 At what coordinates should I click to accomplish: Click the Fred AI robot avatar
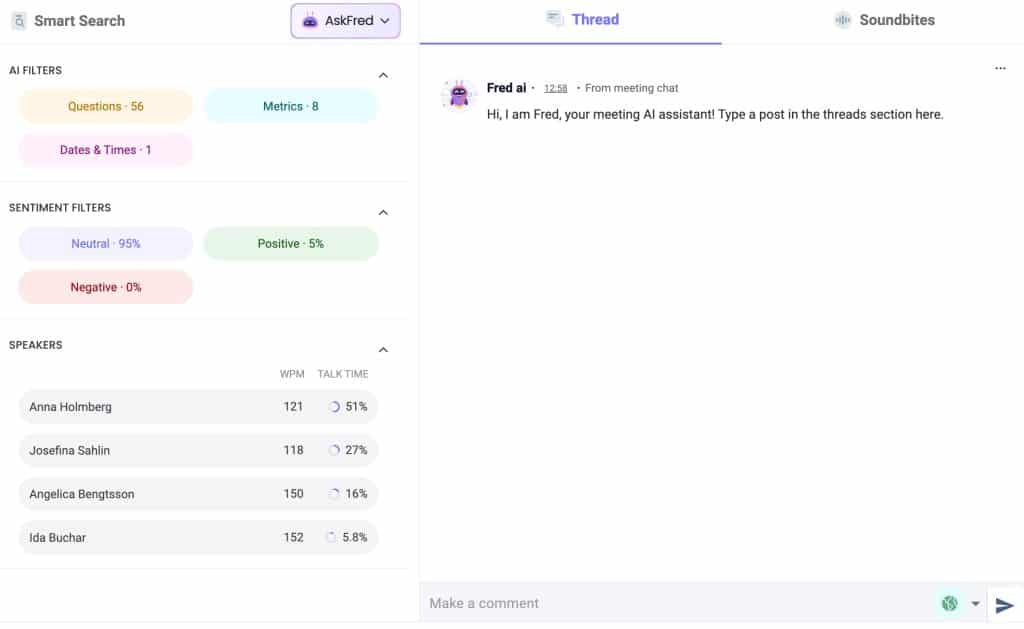[x=459, y=95]
